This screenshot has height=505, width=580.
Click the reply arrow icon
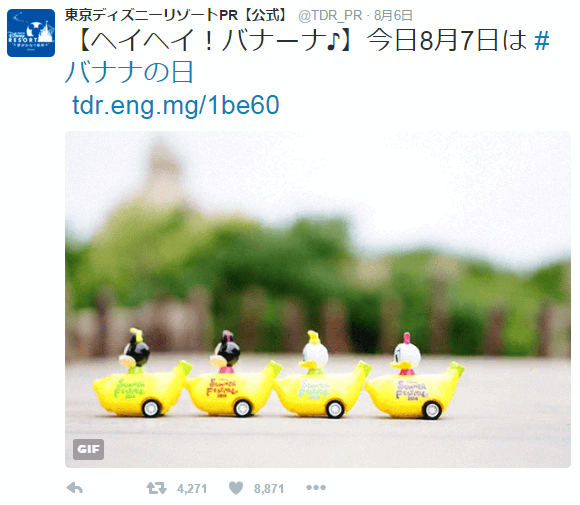tap(75, 488)
